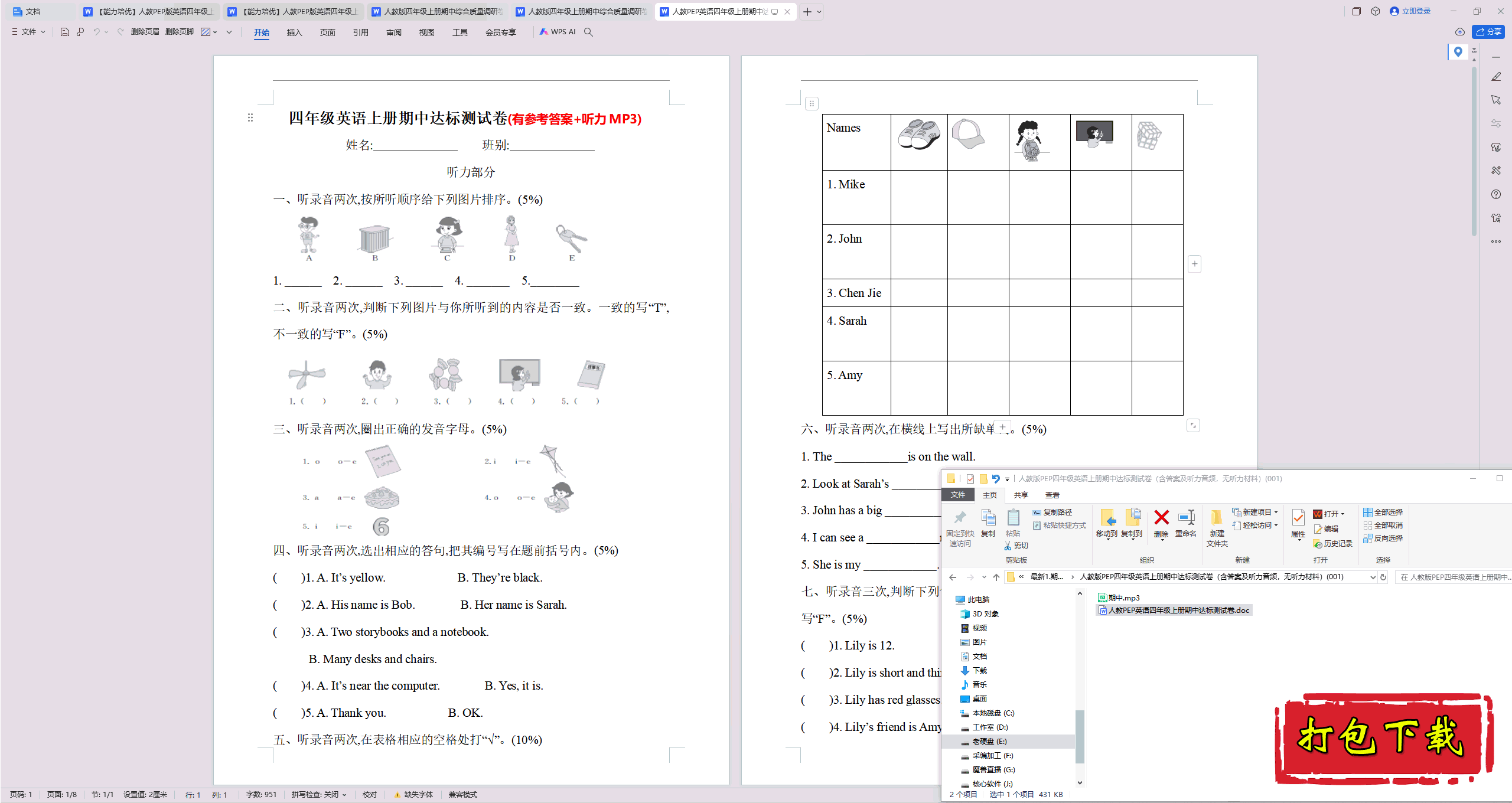
Task: Open the 文件 menu dropdown in WPS
Action: click(x=28, y=32)
